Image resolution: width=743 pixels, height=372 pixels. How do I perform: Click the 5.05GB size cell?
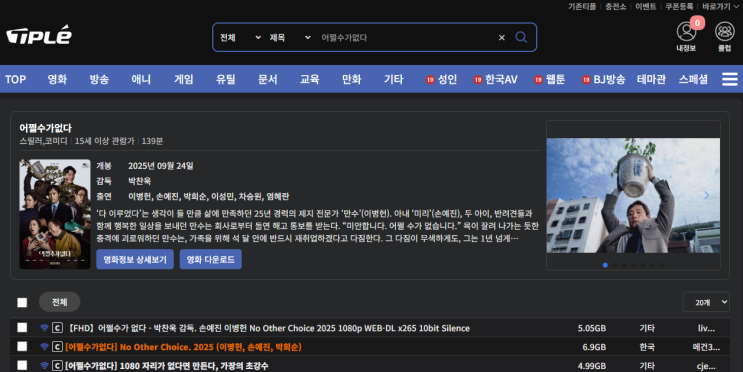(x=591, y=328)
